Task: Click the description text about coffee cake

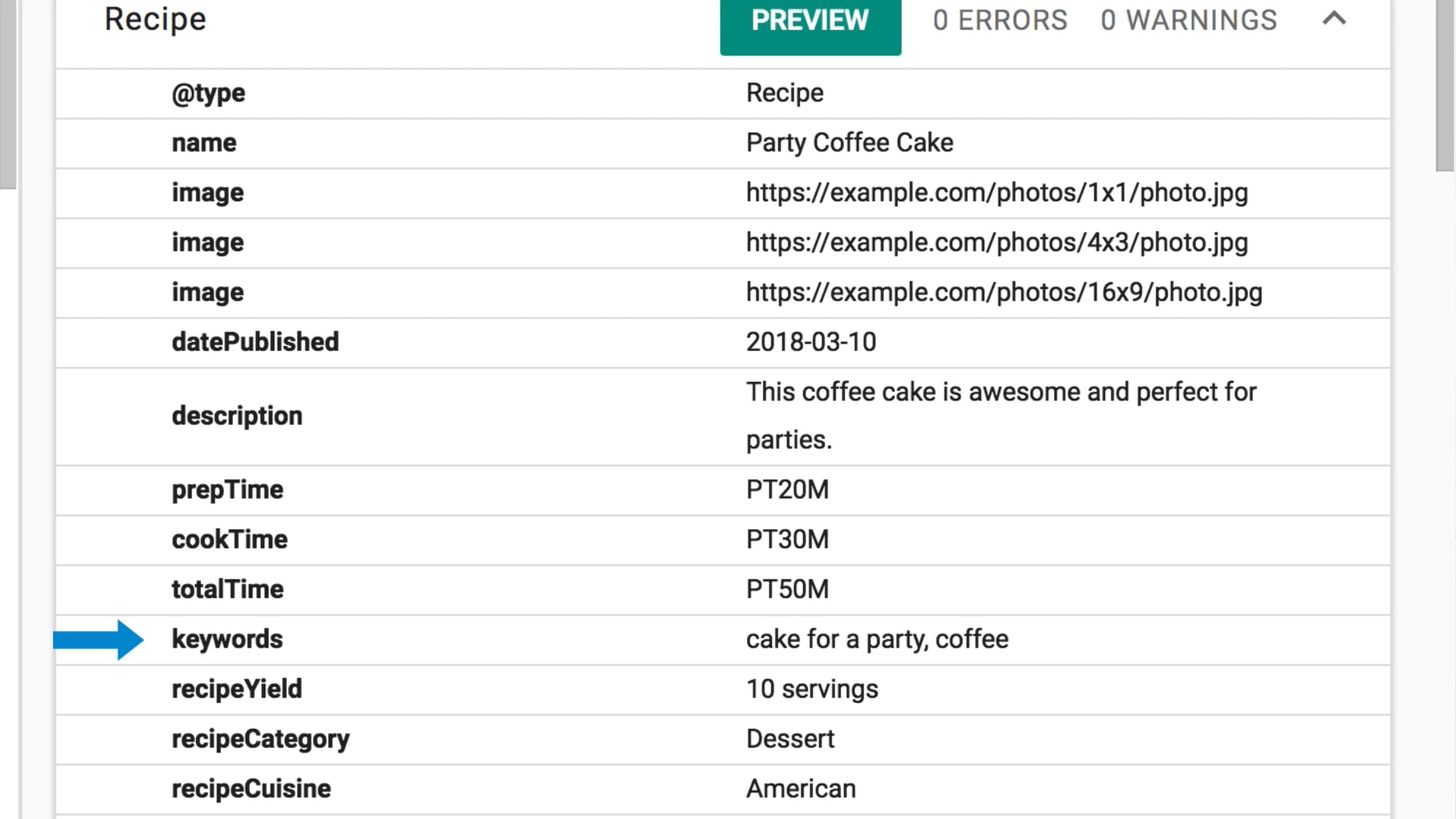Action: [1001, 416]
